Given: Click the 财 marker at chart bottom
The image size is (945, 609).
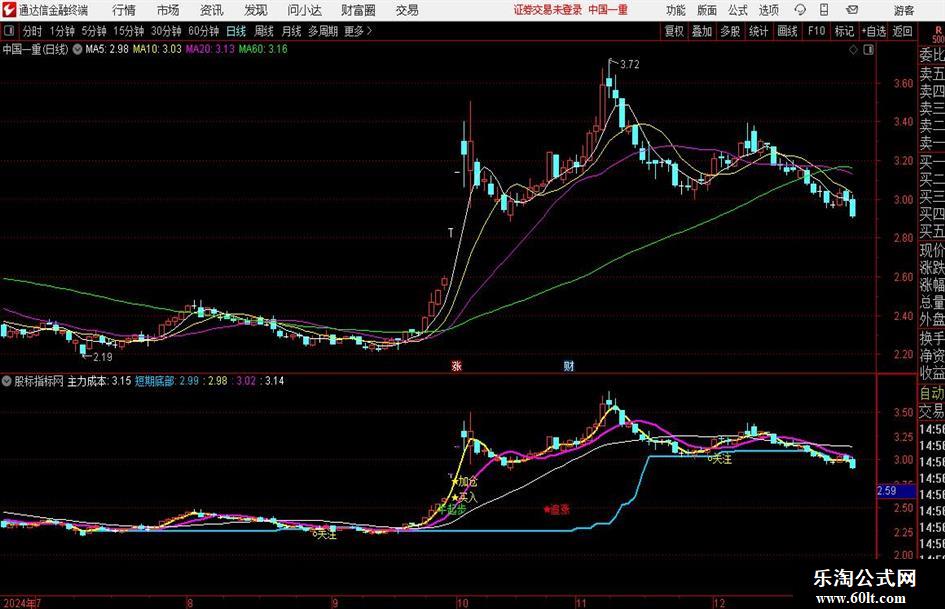Looking at the screenshot, I should 568,366.
